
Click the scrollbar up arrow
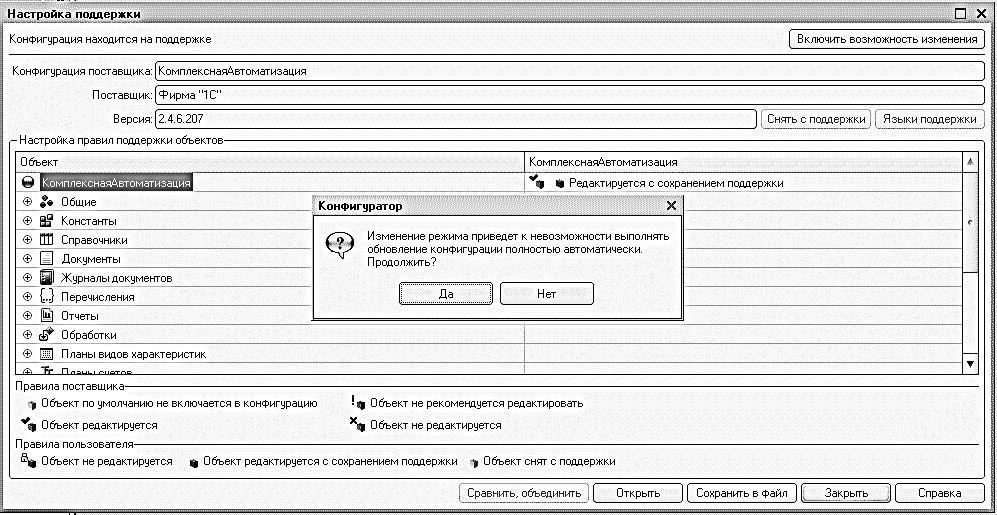[970, 161]
